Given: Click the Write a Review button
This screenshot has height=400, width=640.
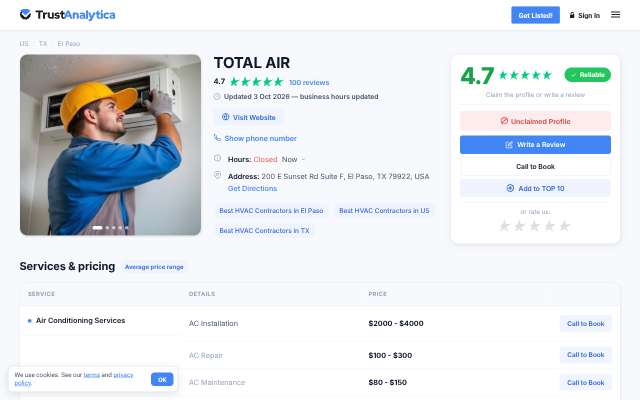Looking at the screenshot, I should click(x=535, y=145).
